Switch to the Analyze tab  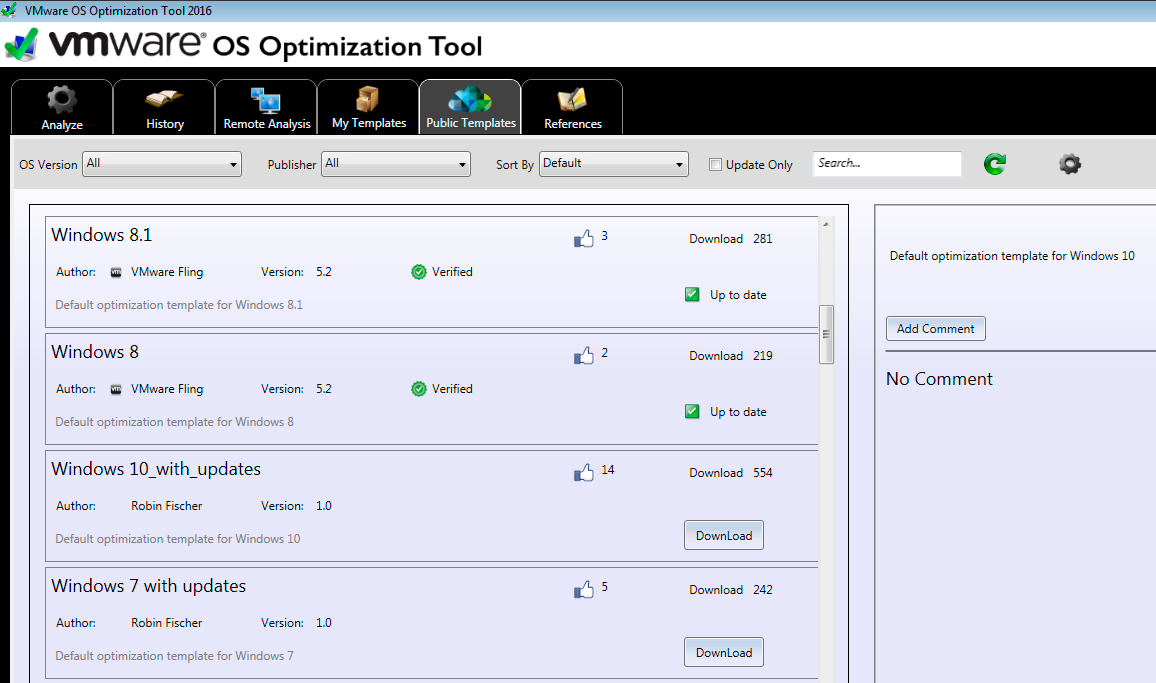(x=62, y=108)
